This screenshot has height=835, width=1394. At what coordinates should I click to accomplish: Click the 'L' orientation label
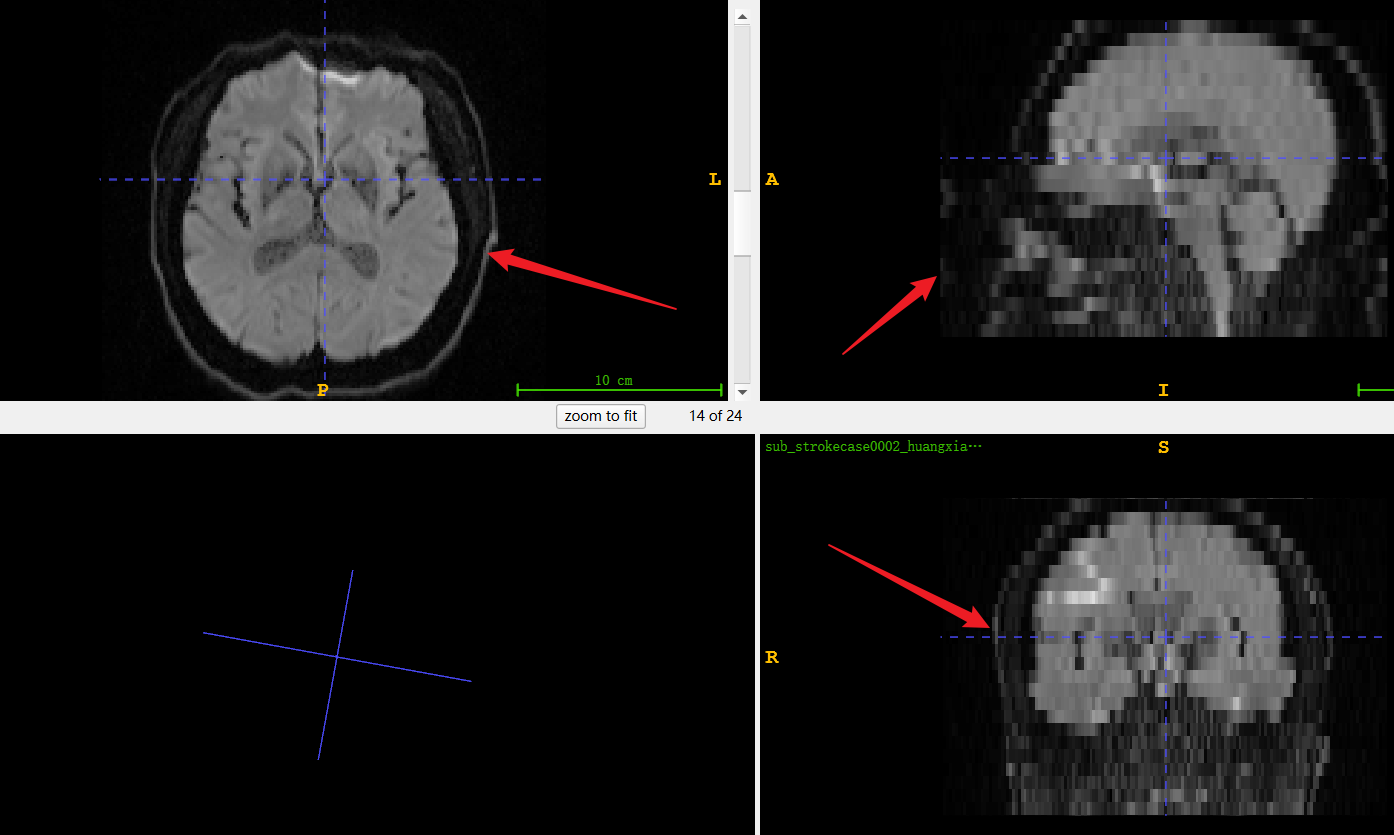pyautogui.click(x=714, y=180)
